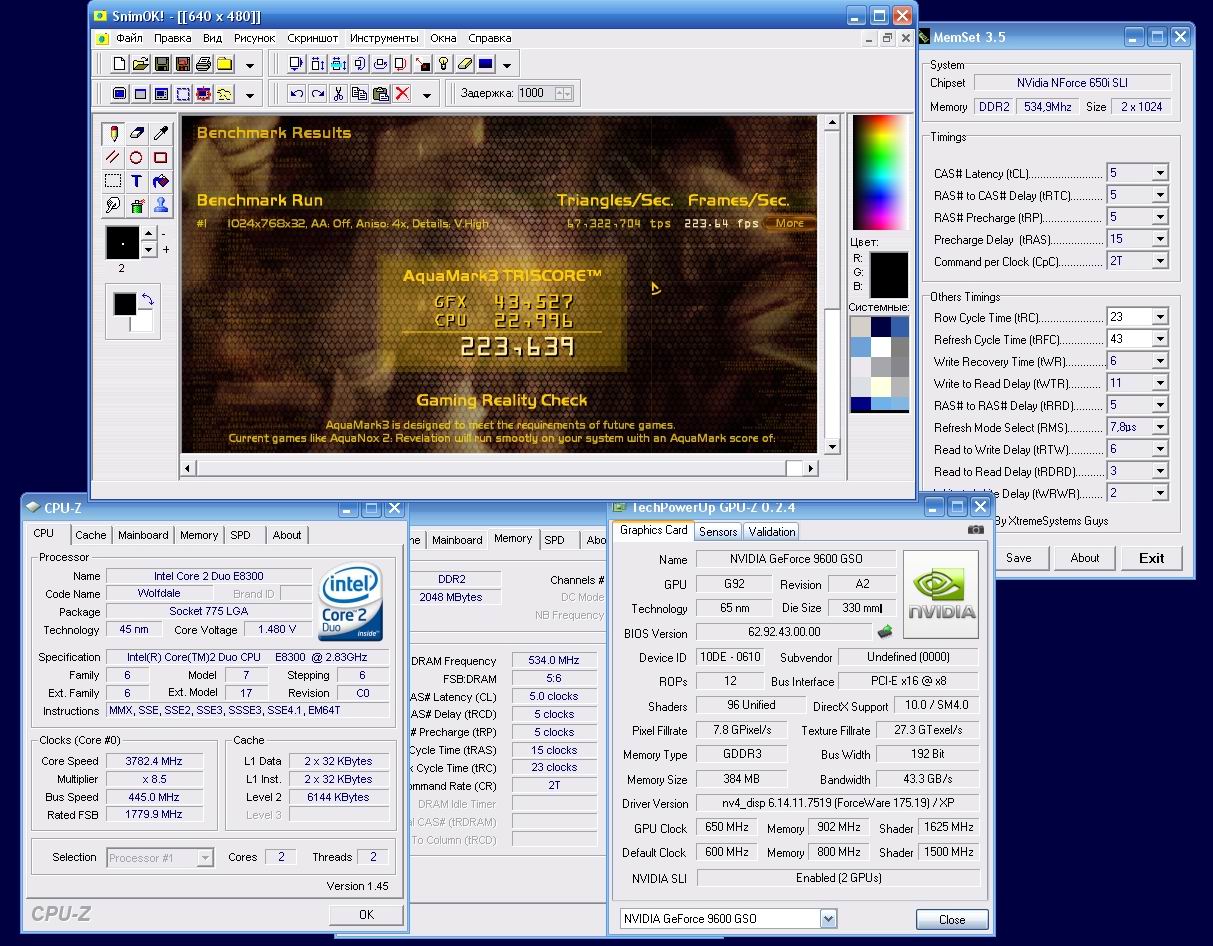This screenshot has width=1213, height=946.
Task: Open the Write to Read Delay (tWTR) dropdown
Action: 1160,383
